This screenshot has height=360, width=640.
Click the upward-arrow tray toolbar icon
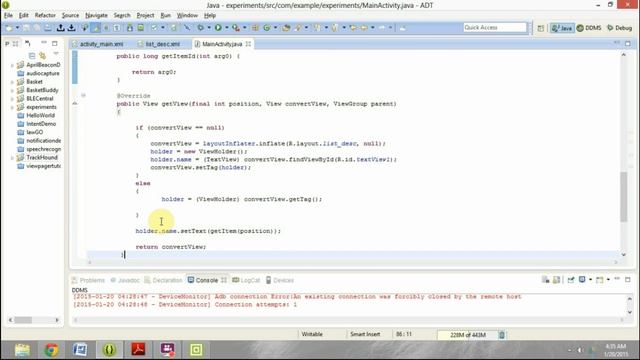[60, 28]
